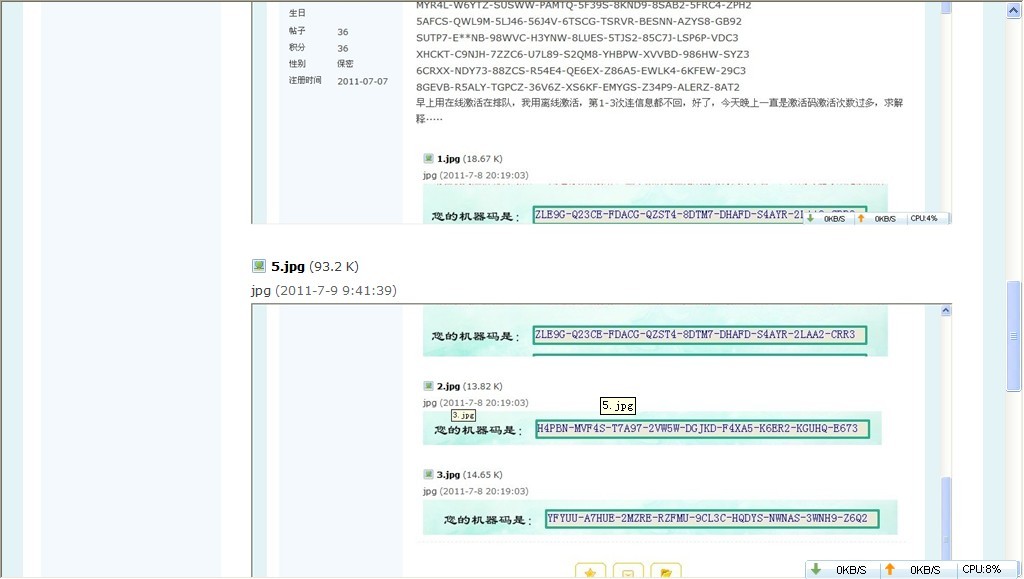Image resolution: width=1024 pixels, height=579 pixels.
Task: Click the orange upload speed arrow at bottom
Action: [889, 569]
